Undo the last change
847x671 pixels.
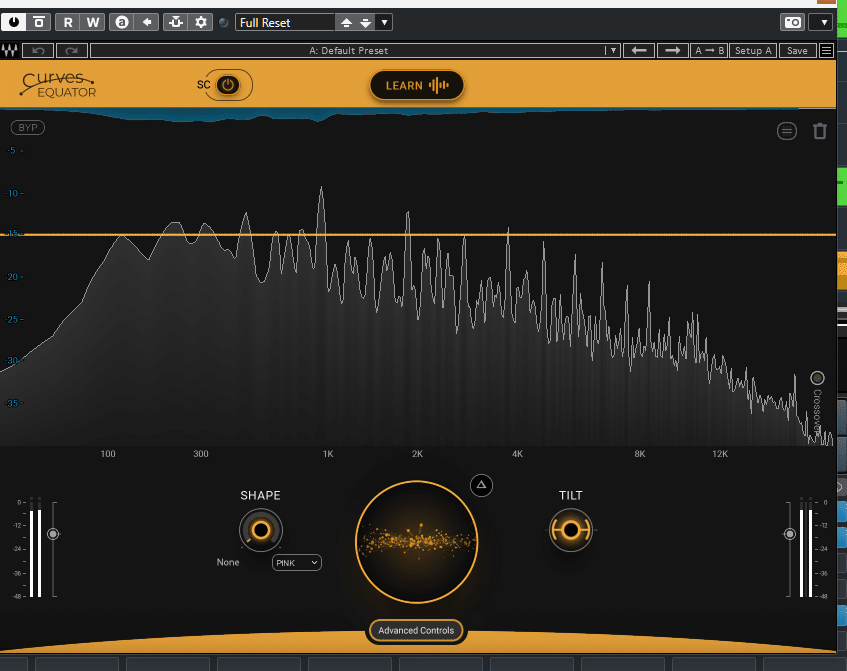[x=38, y=50]
